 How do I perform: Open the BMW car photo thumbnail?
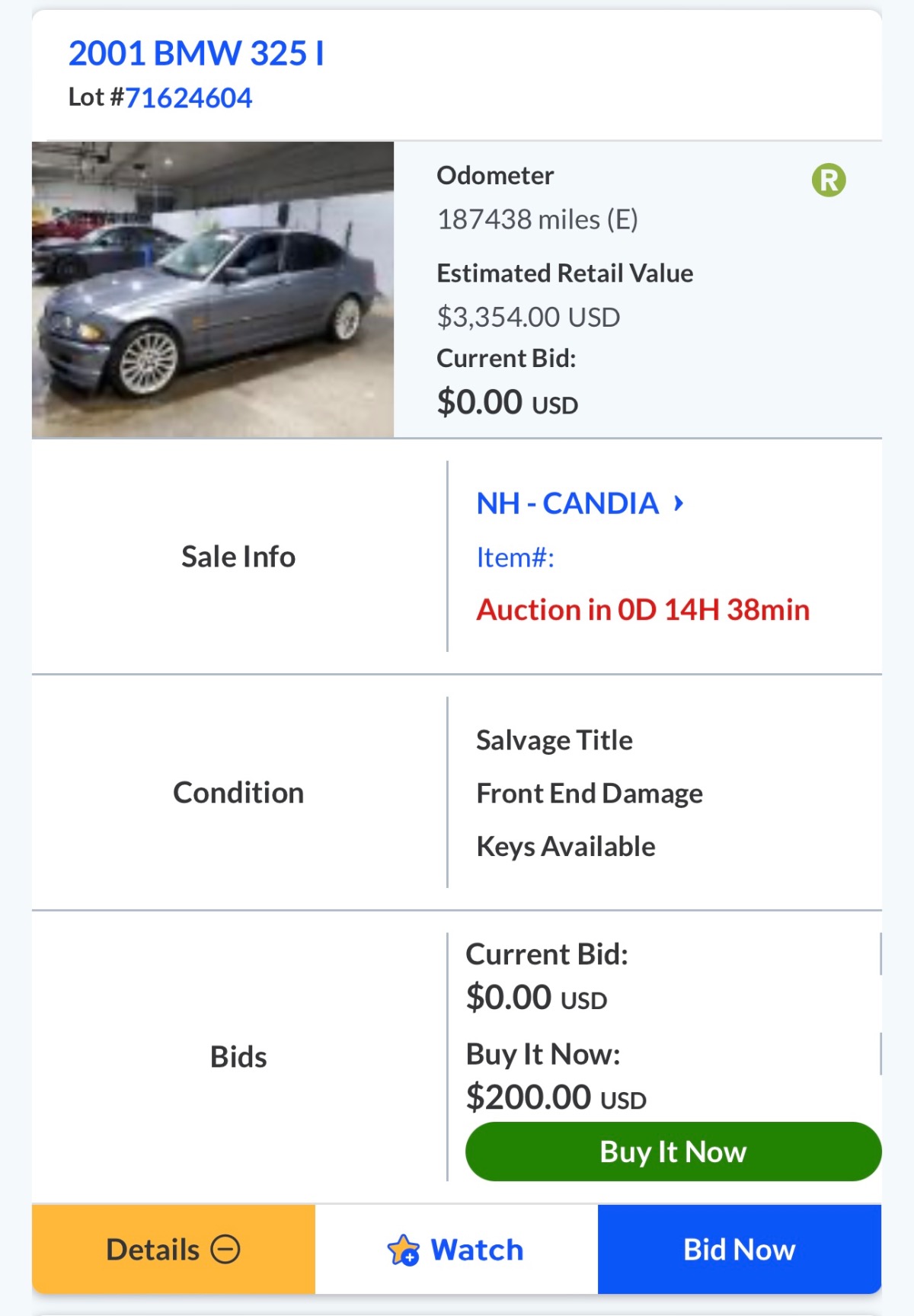pyautogui.click(x=213, y=289)
